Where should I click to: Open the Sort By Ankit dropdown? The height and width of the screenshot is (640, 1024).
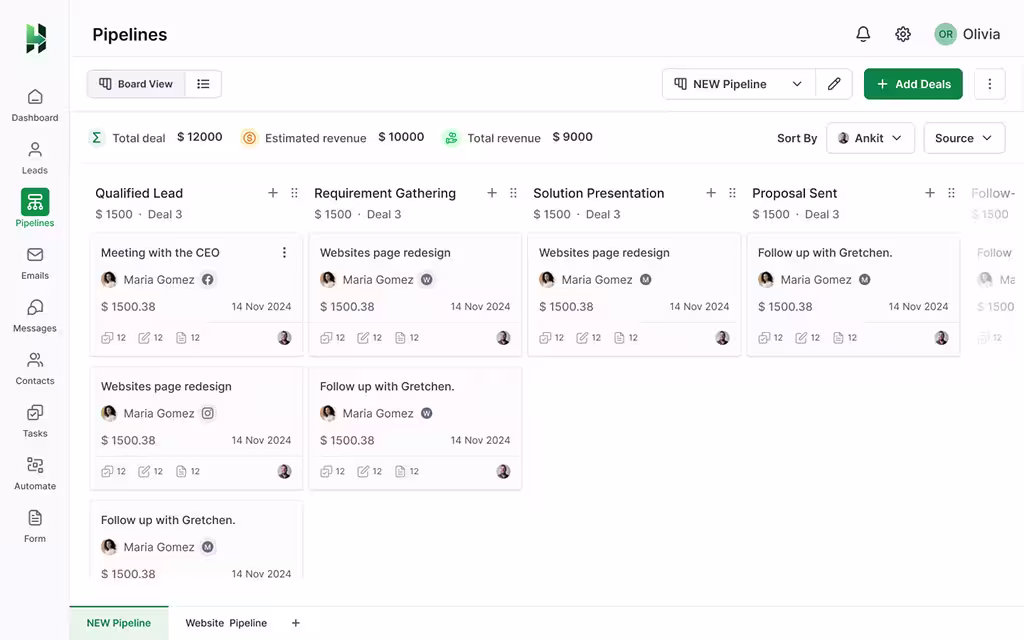[x=870, y=138]
